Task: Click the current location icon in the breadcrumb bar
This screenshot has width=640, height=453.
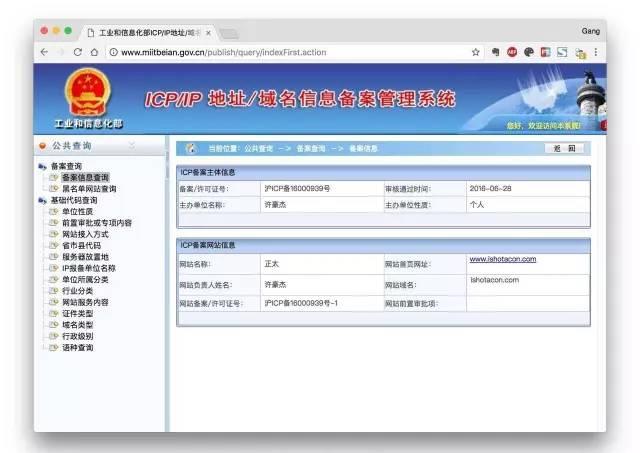Action: tap(192, 148)
